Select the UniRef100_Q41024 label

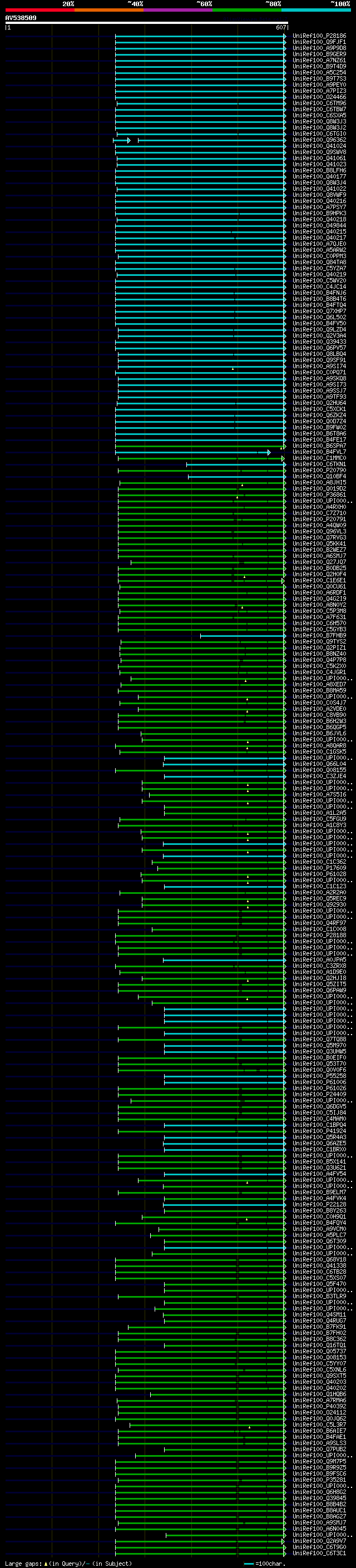tap(319, 146)
